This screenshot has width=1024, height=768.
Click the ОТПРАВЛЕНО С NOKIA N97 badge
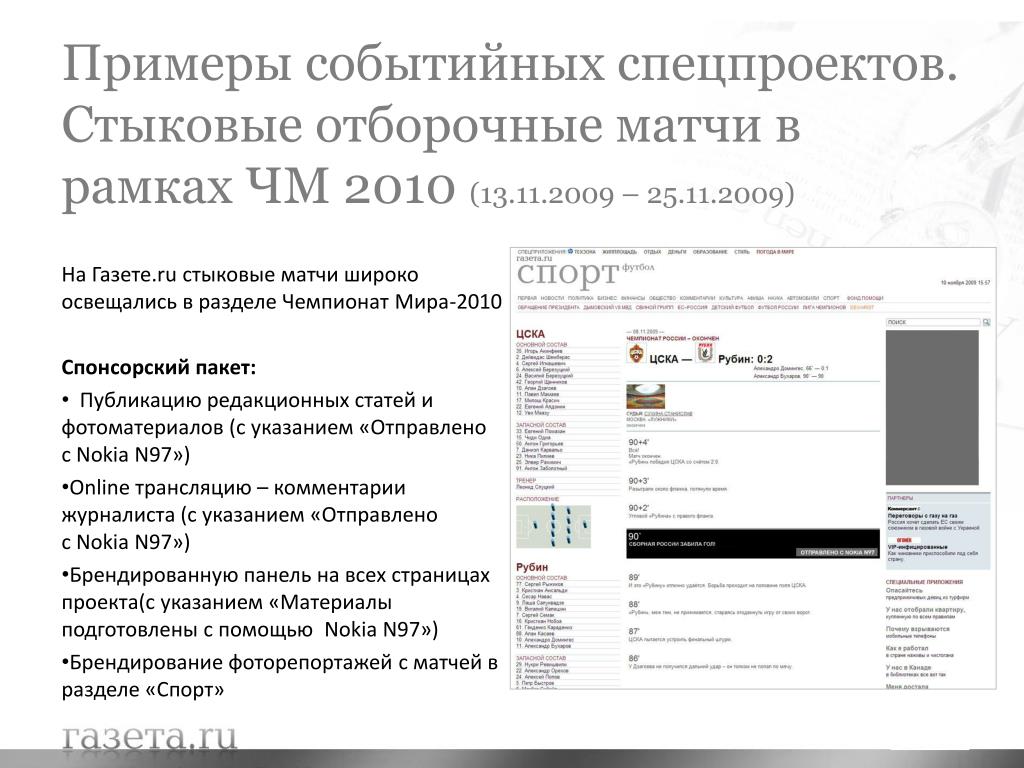point(837,552)
